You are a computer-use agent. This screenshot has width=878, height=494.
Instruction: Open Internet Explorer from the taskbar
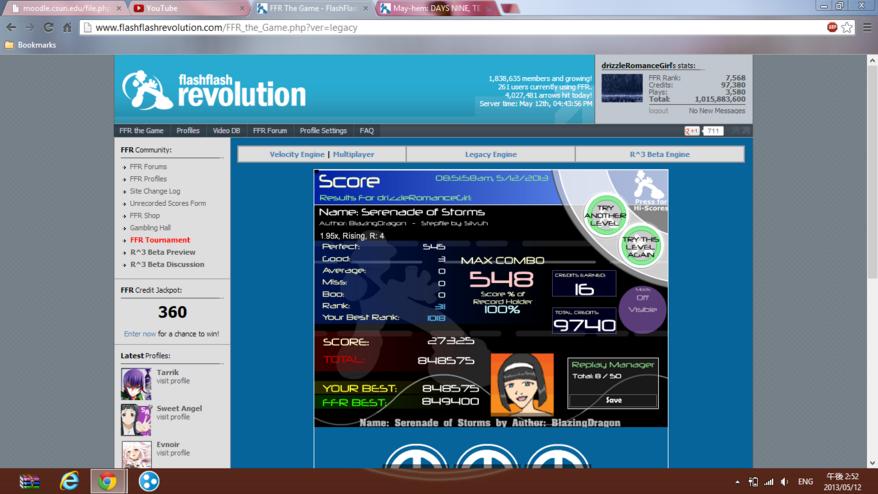click(x=69, y=481)
